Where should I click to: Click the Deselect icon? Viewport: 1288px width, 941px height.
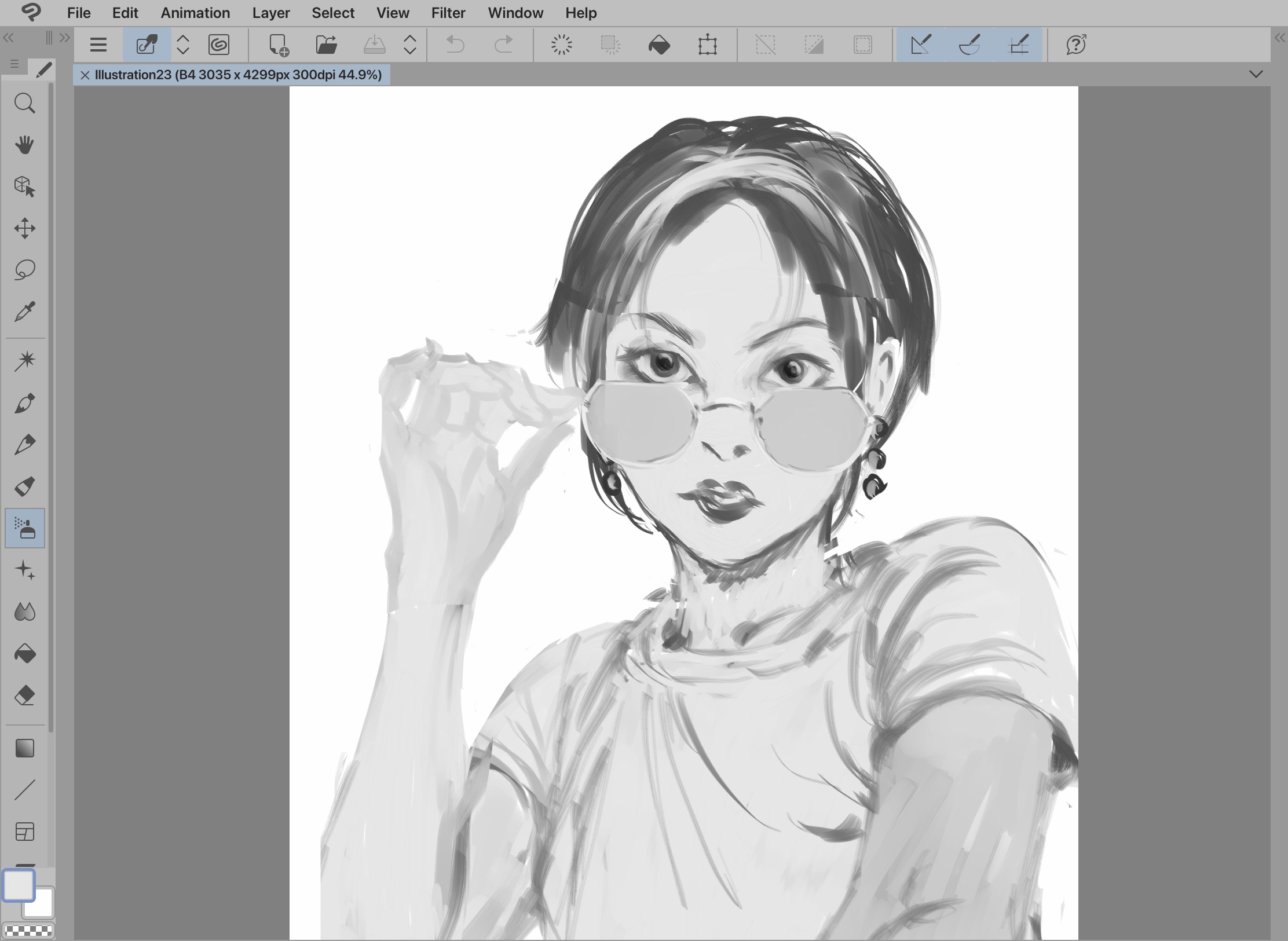[766, 45]
